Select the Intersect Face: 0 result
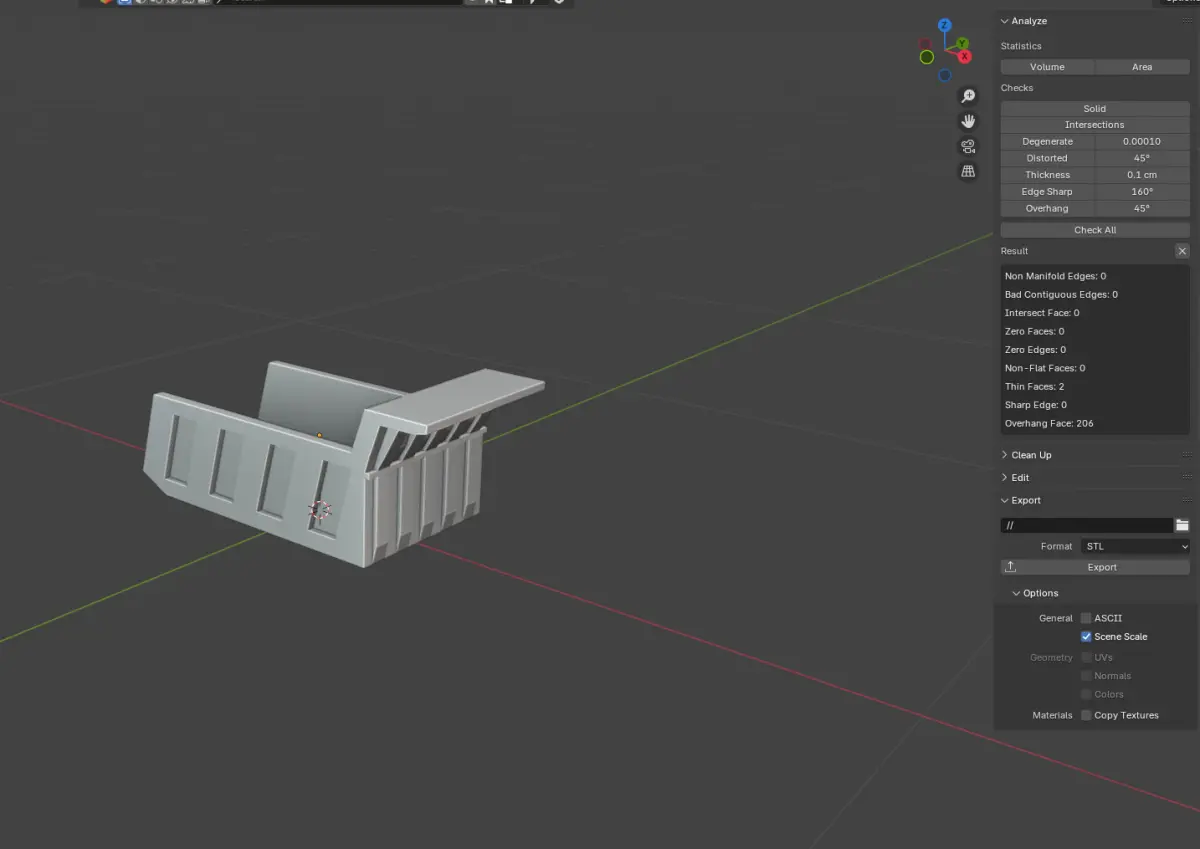The image size is (1200, 849). pos(1042,313)
